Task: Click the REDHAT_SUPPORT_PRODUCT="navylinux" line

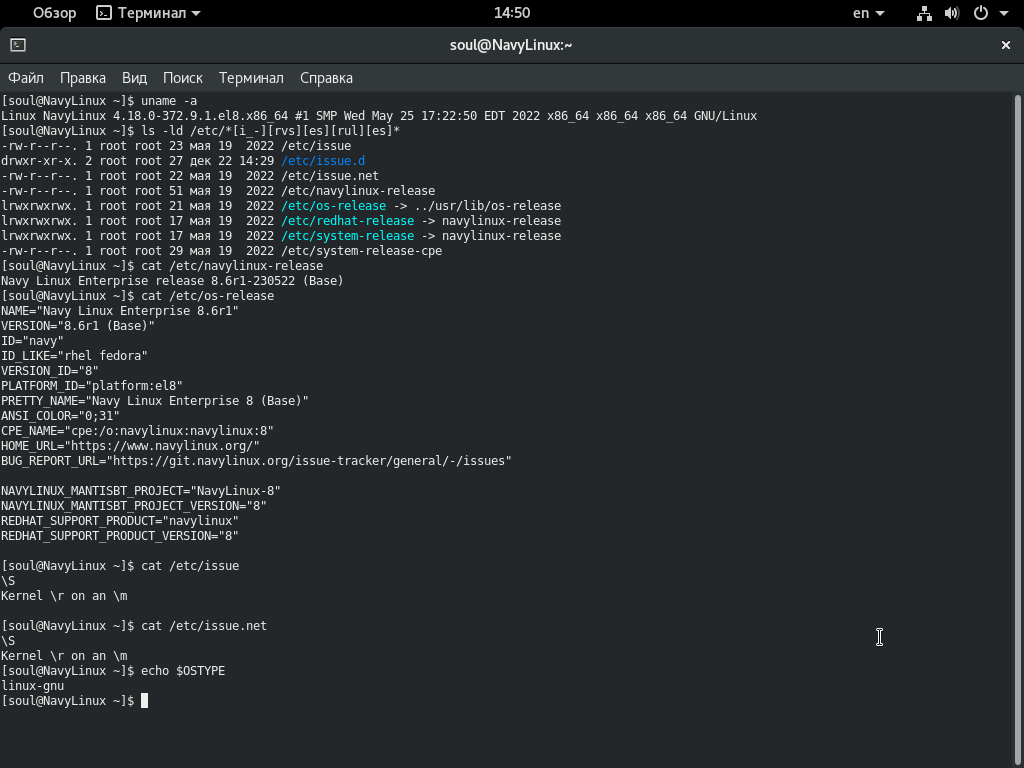Action: tap(120, 521)
